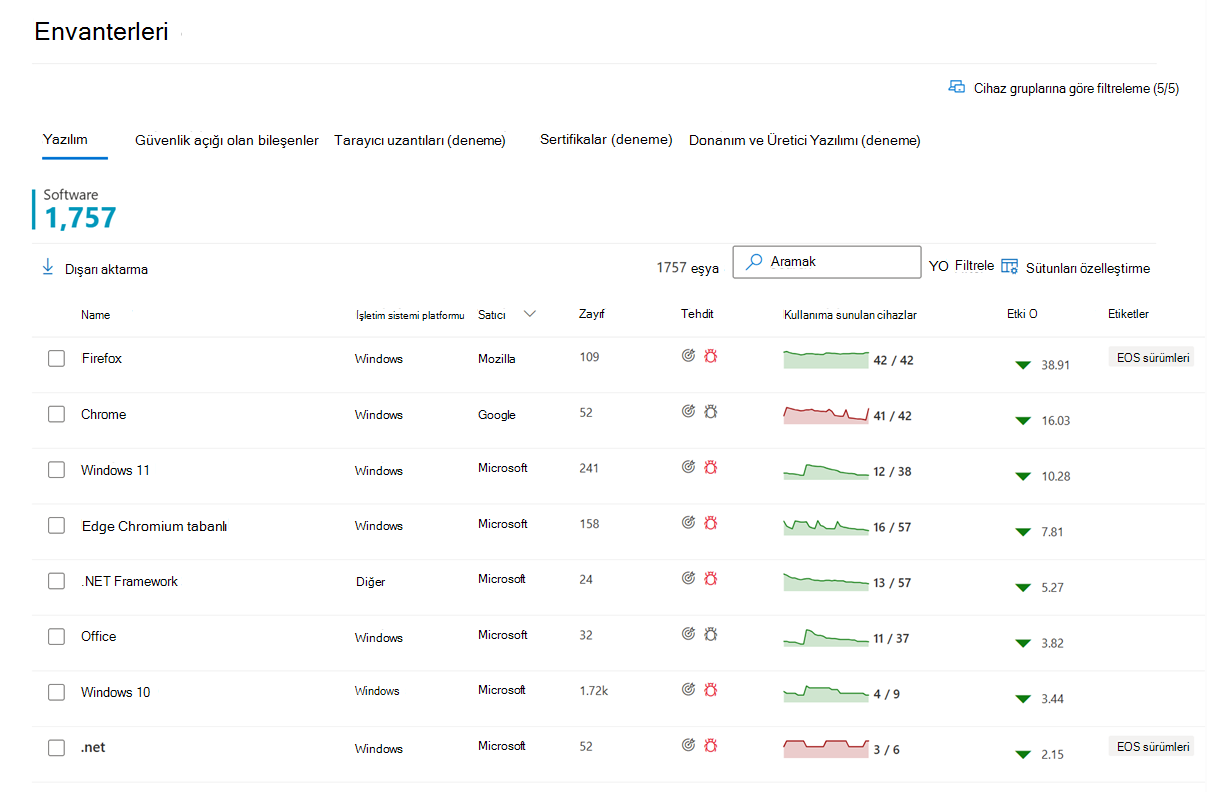This screenshot has height=792, width=1207.
Task: Click .NET Framework row target icon
Action: coord(688,577)
